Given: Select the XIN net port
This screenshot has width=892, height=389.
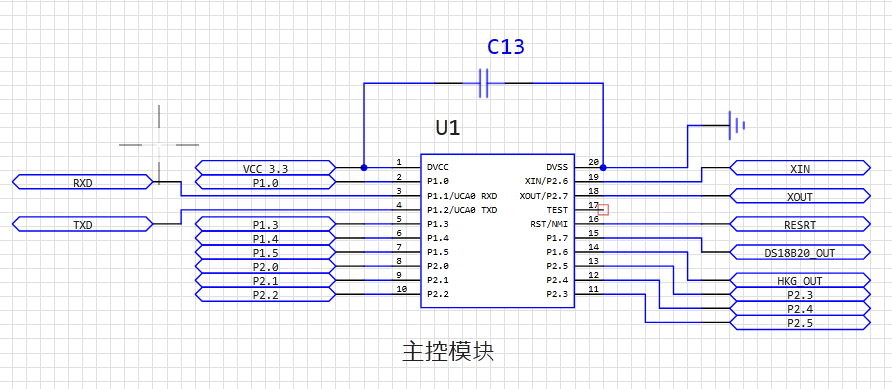Looking at the screenshot, I should click(x=800, y=168).
